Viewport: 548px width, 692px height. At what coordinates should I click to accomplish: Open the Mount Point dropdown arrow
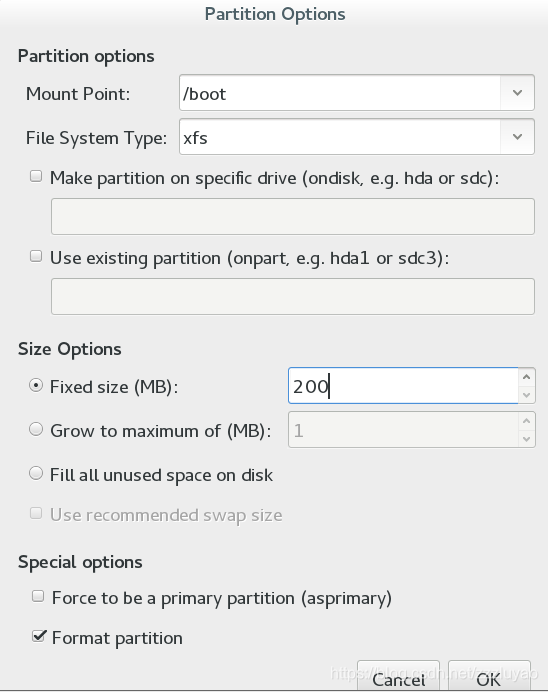(x=517, y=93)
